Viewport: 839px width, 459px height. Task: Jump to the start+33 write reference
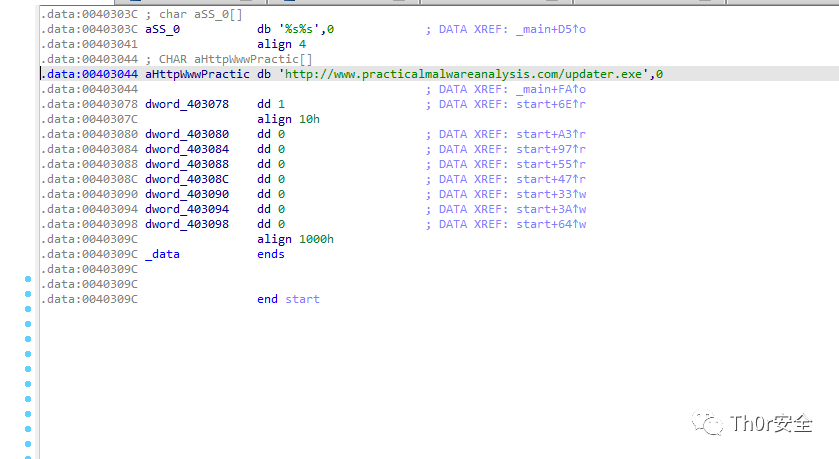pos(551,194)
